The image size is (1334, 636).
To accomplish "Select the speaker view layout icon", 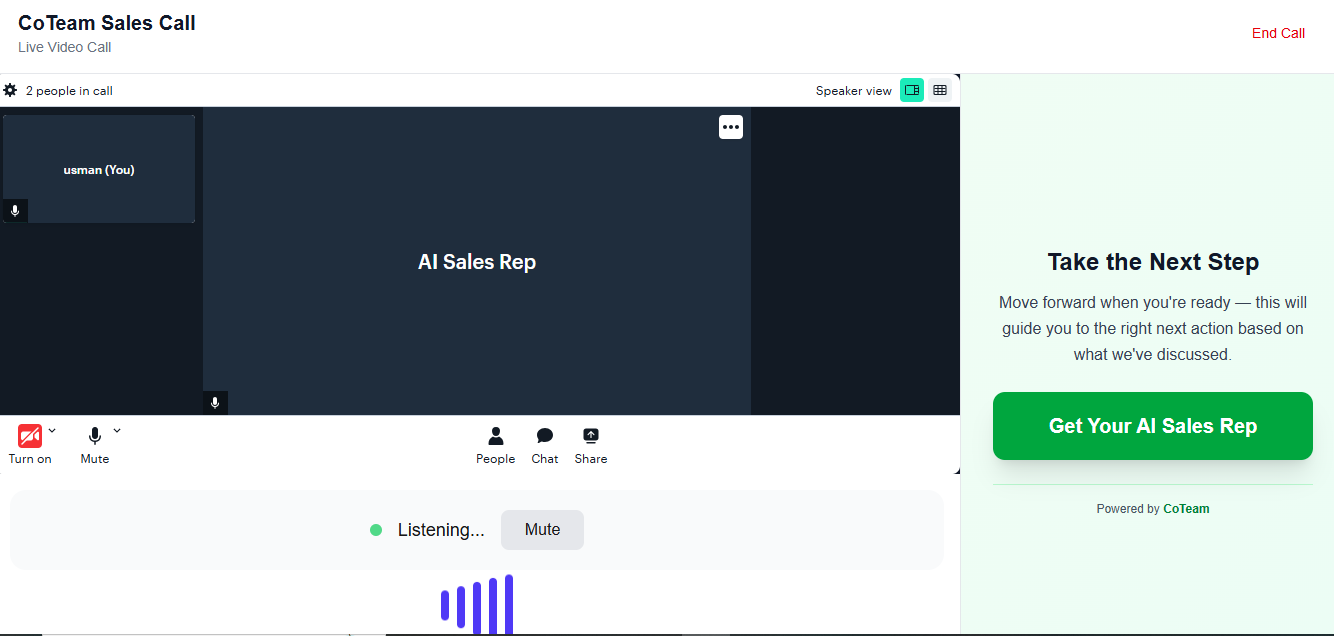I will [x=911, y=89].
